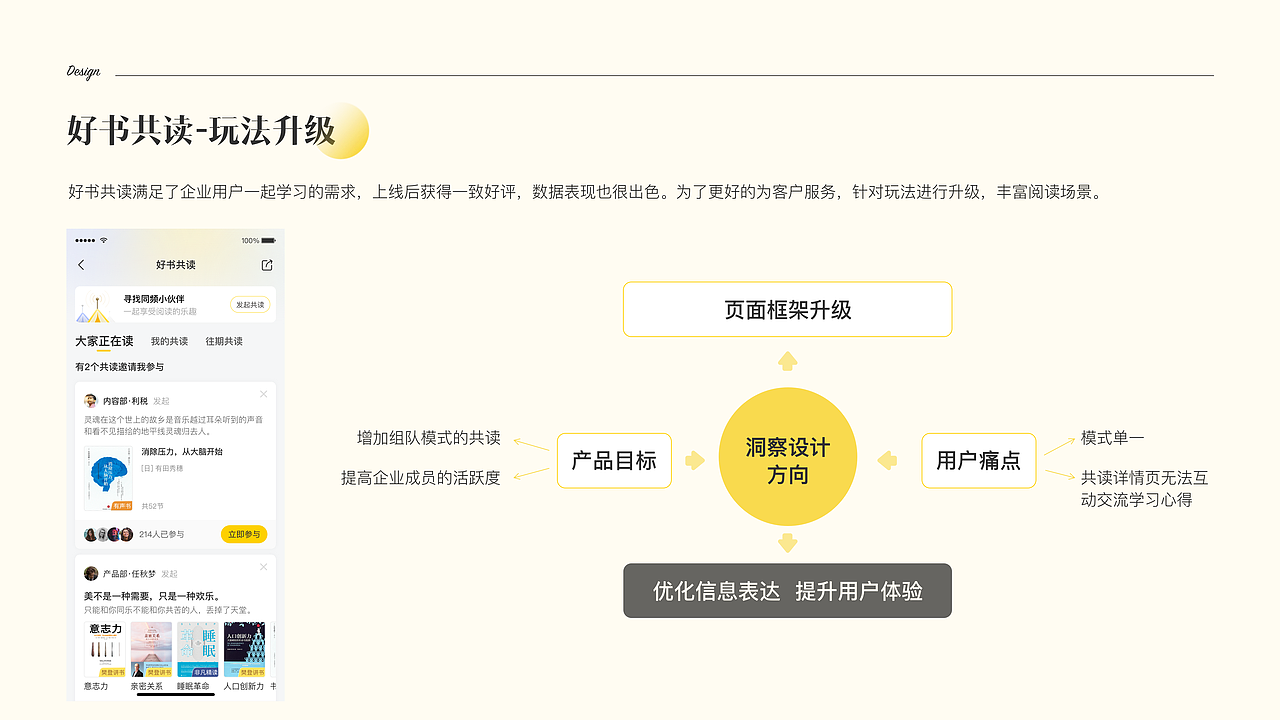Open 产品部·任秋梦's profile avatar
The image size is (1280, 720).
[x=90, y=573]
